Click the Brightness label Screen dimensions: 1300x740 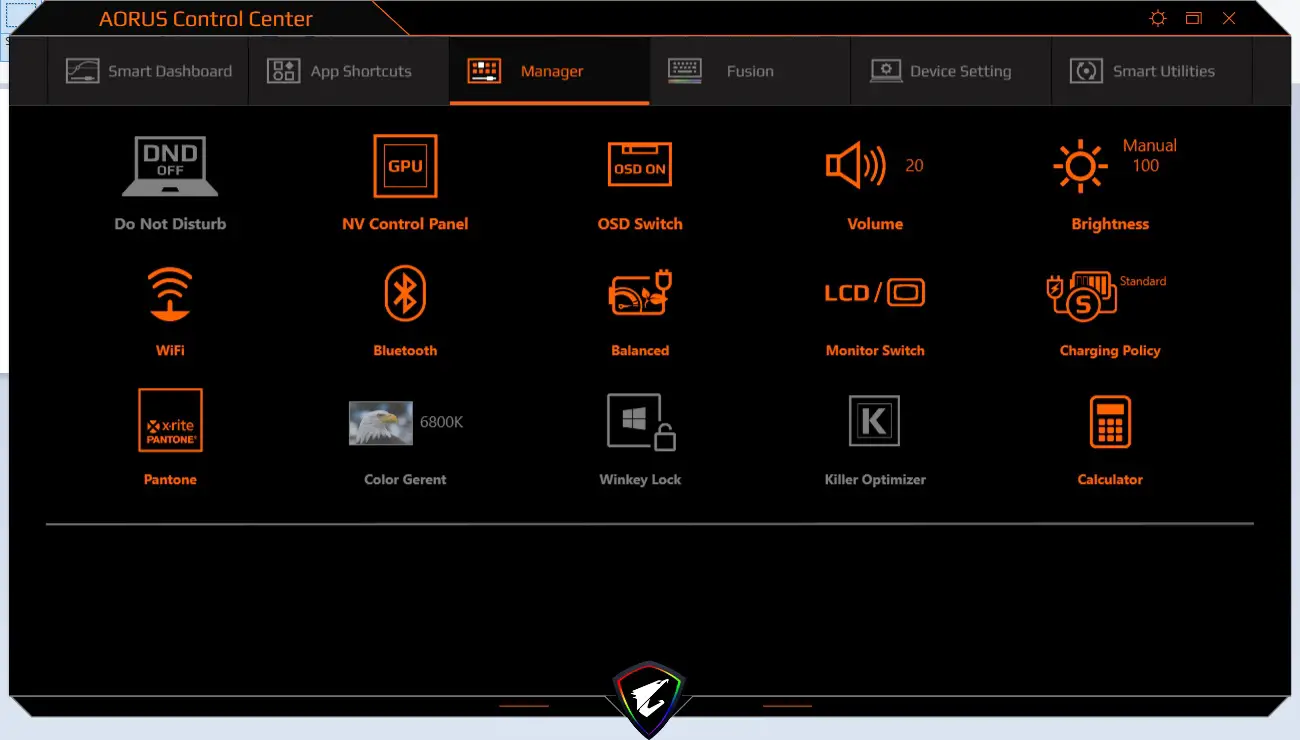pos(1110,224)
